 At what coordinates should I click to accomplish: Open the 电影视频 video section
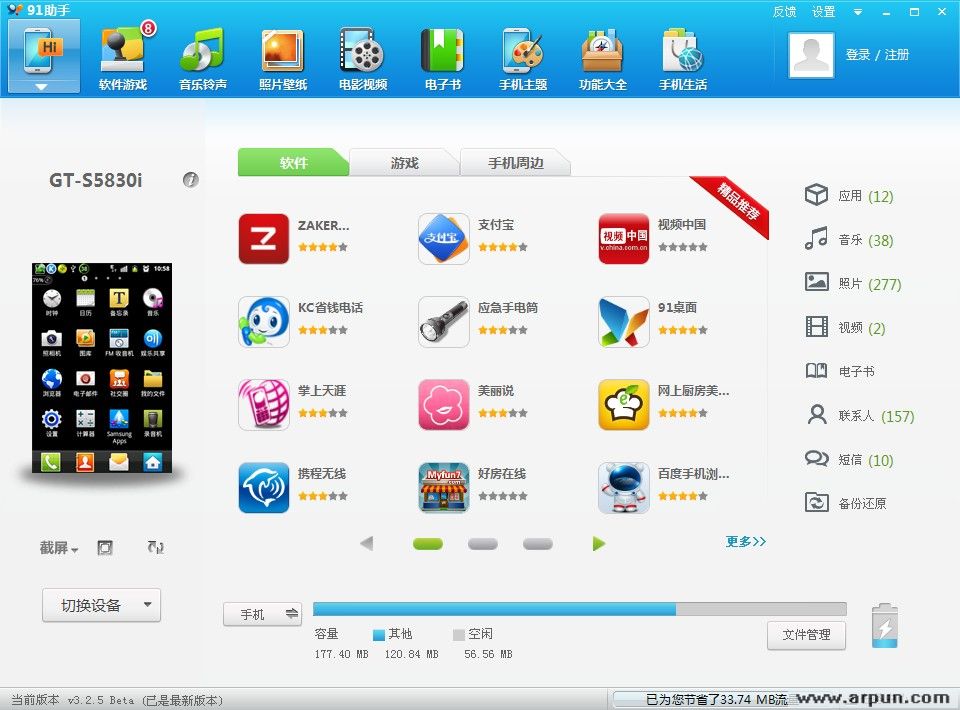(363, 59)
